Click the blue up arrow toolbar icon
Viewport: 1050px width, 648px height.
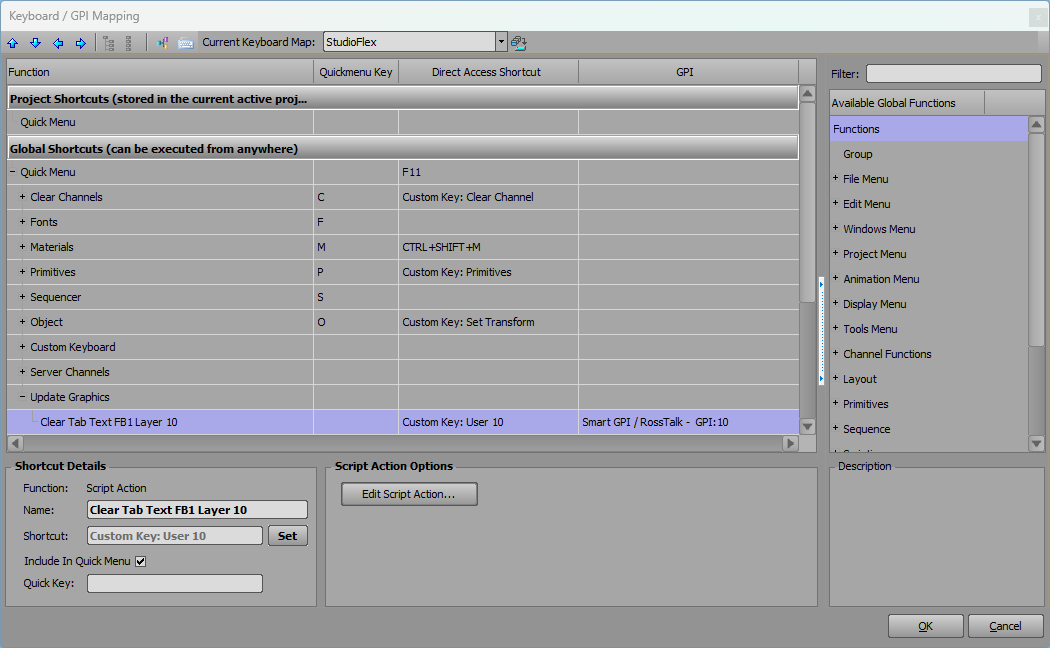(x=13, y=43)
